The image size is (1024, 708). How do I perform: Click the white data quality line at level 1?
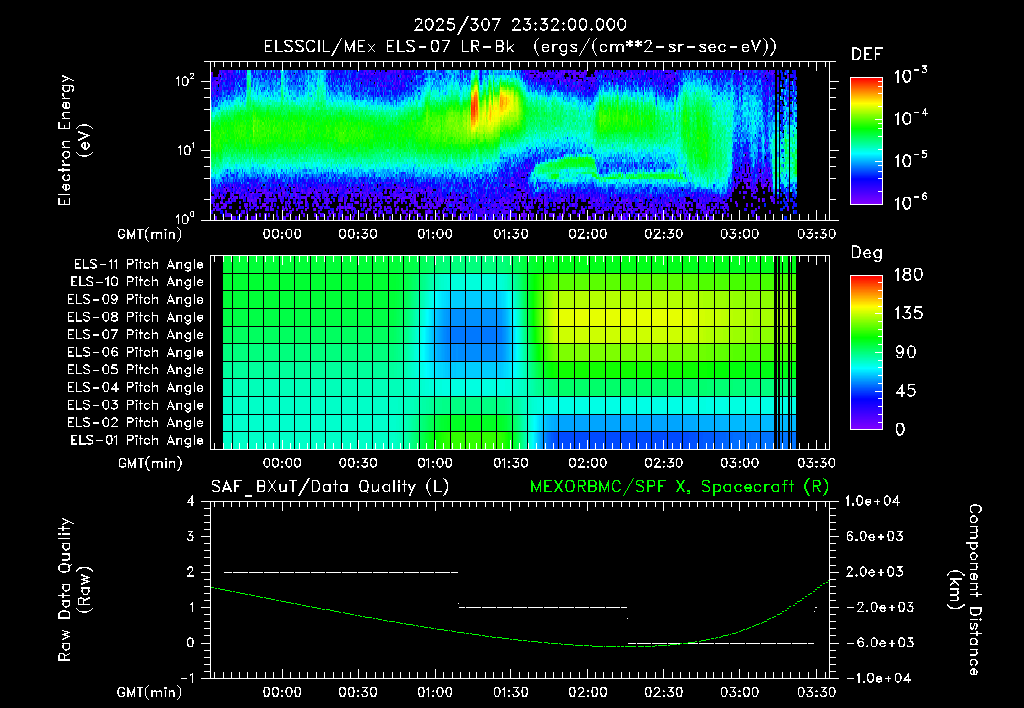point(543,607)
